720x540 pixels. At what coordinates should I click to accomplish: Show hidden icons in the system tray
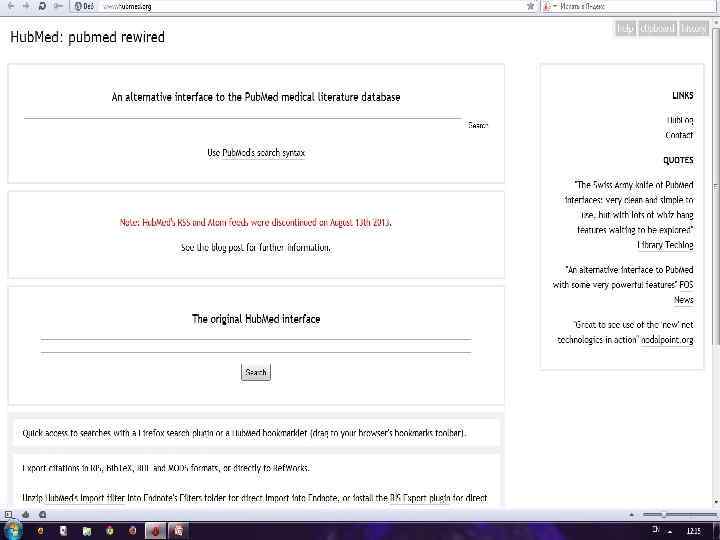670,531
